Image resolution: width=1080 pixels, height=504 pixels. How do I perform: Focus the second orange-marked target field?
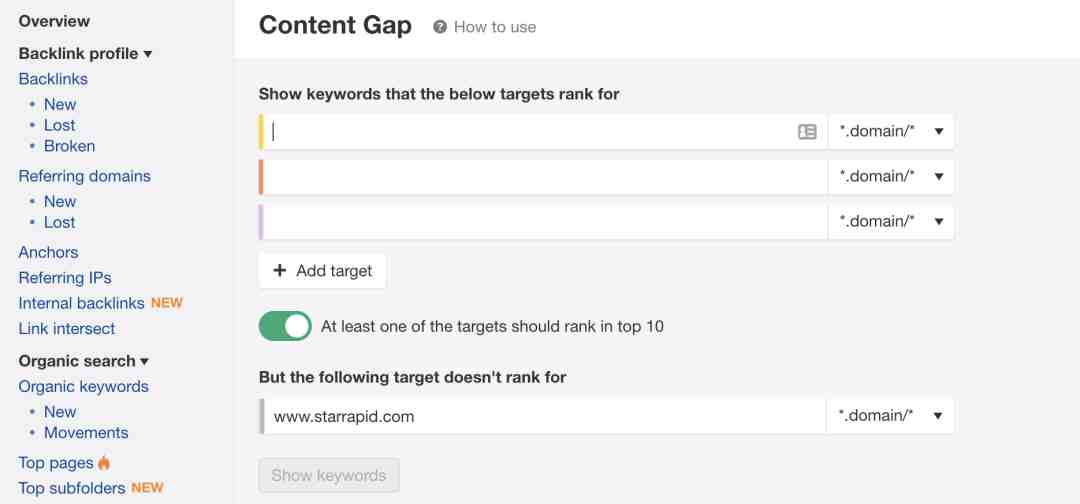tap(543, 176)
